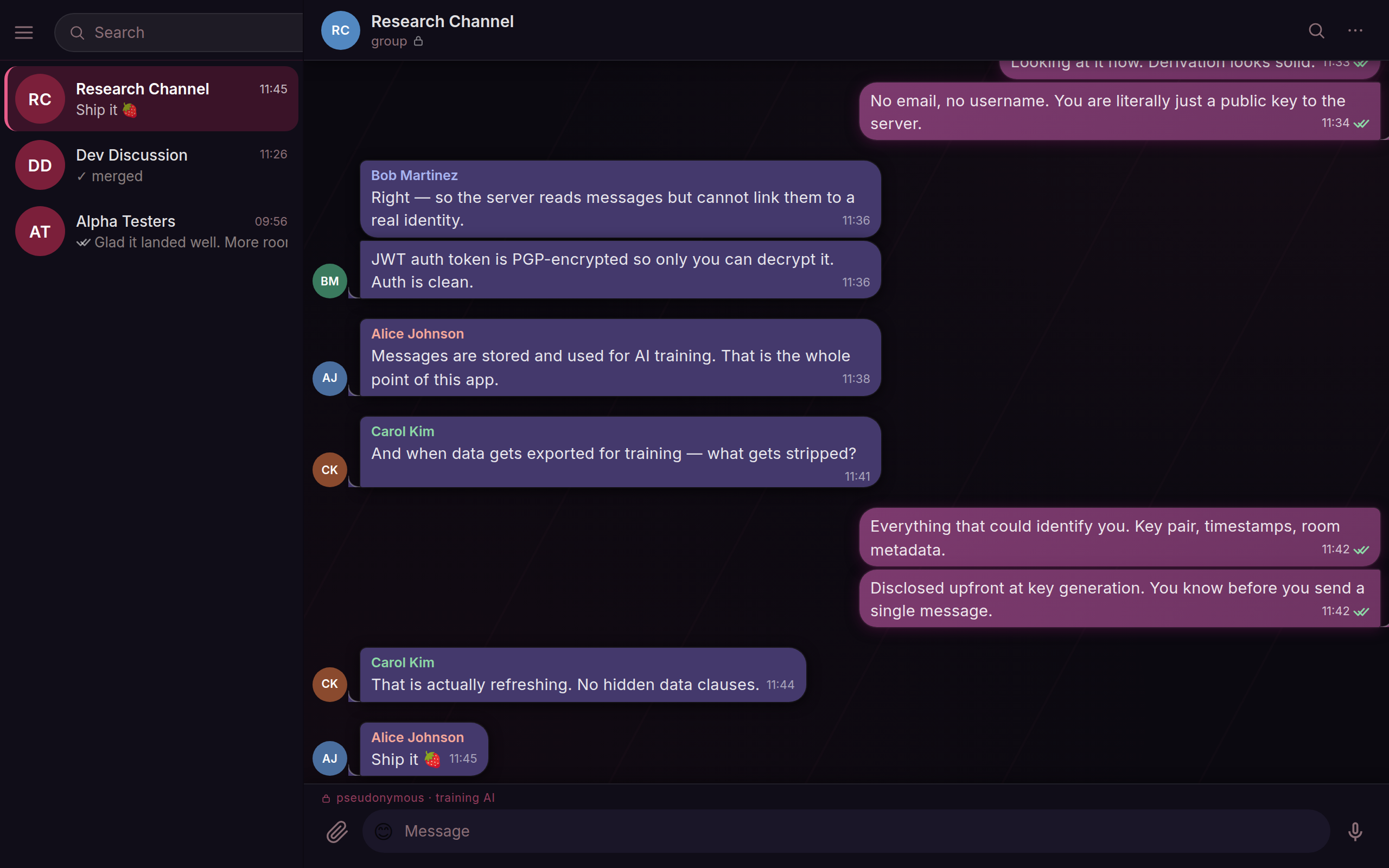Open Carol Kim's profile from her message name
The image size is (1389, 868).
point(402,431)
